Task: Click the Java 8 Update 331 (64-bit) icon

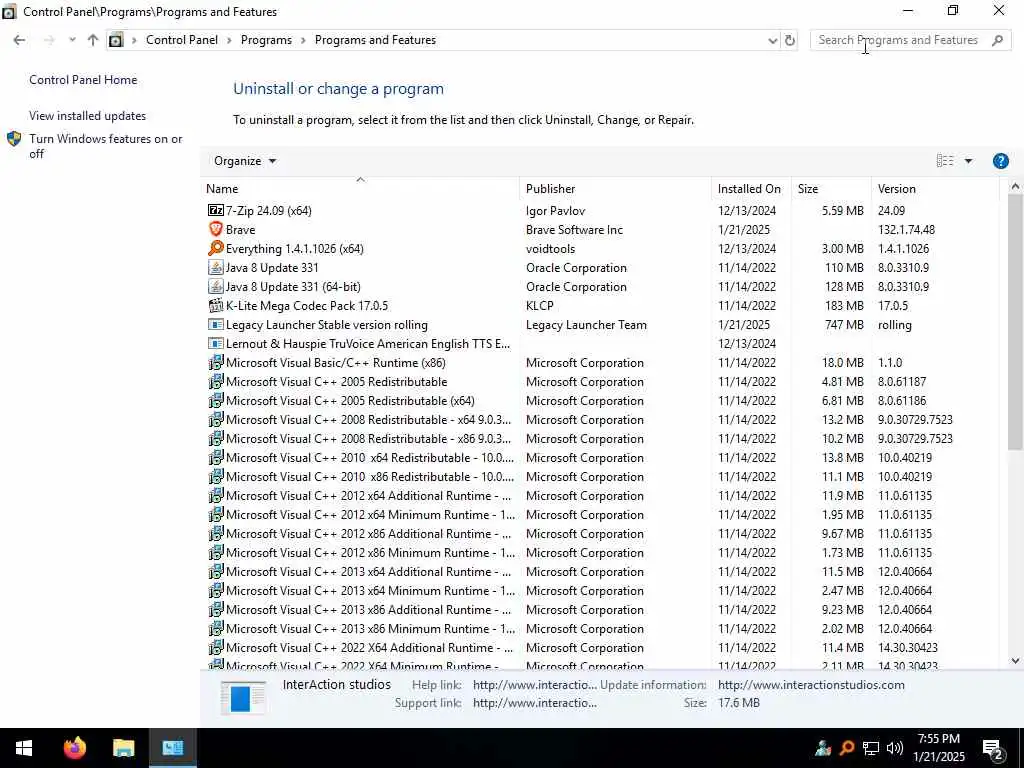Action: coord(216,286)
